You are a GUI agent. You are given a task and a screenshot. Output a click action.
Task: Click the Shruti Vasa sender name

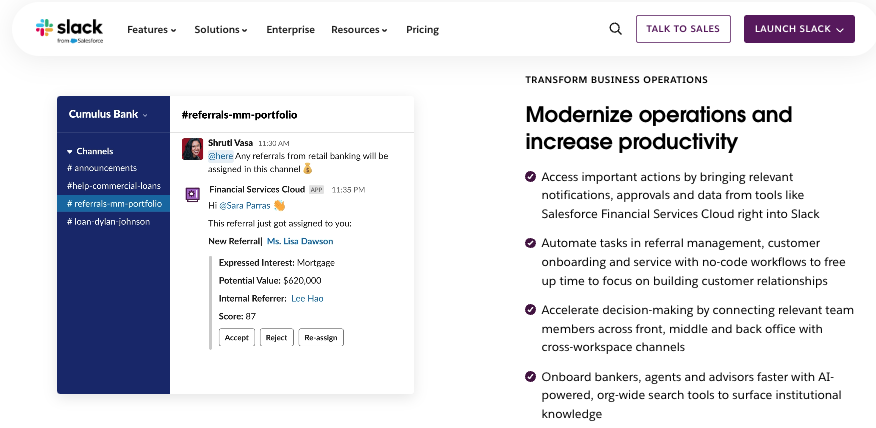(230, 143)
